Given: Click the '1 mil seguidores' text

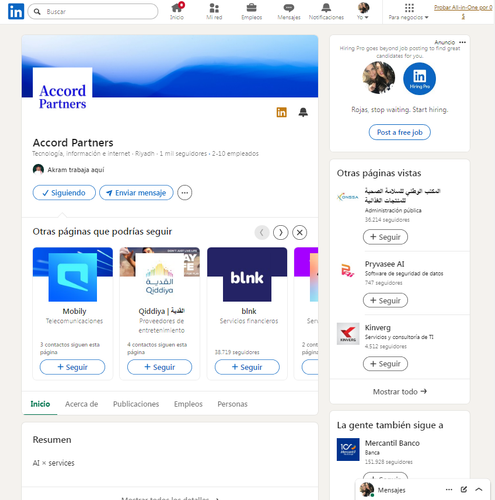Looking at the screenshot, I should pos(183,154).
